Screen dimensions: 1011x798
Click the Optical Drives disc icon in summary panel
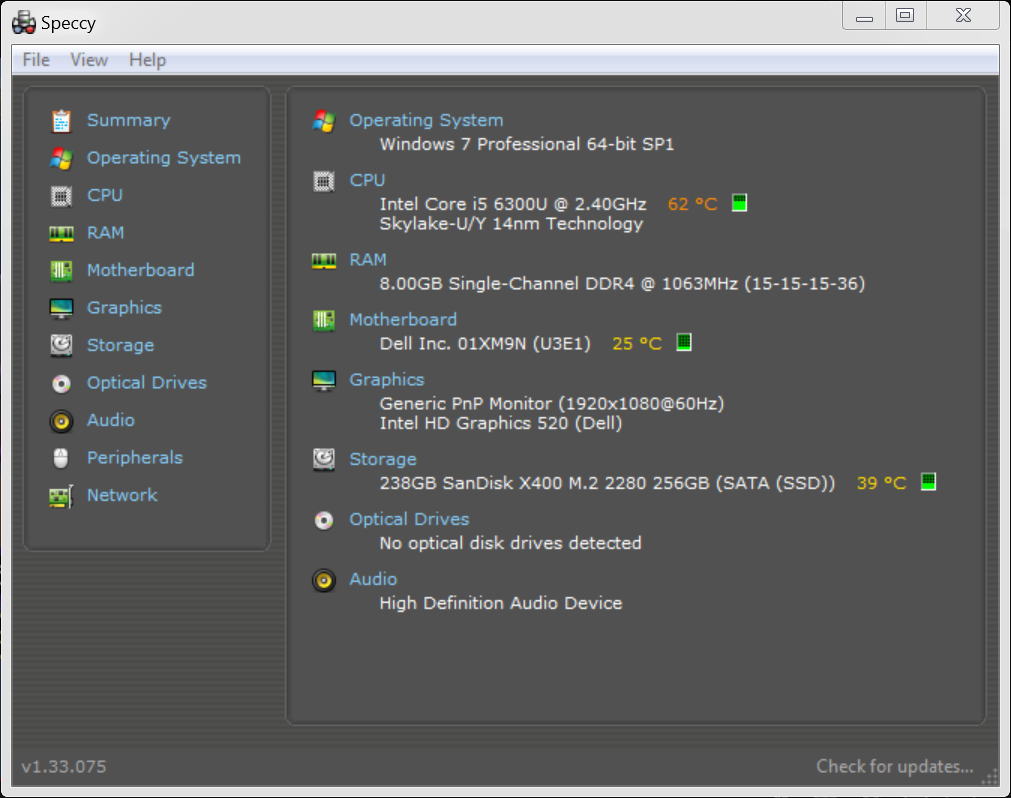coord(324,520)
